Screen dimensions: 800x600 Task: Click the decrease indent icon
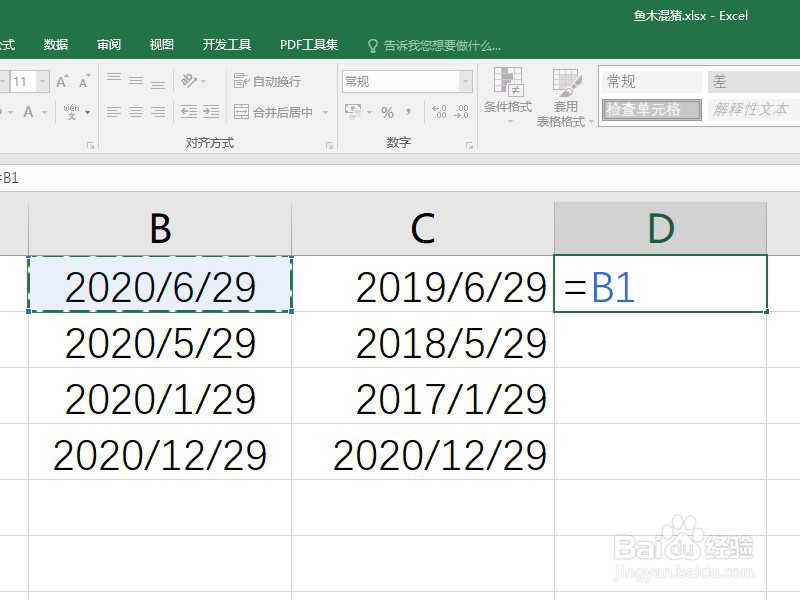click(187, 112)
